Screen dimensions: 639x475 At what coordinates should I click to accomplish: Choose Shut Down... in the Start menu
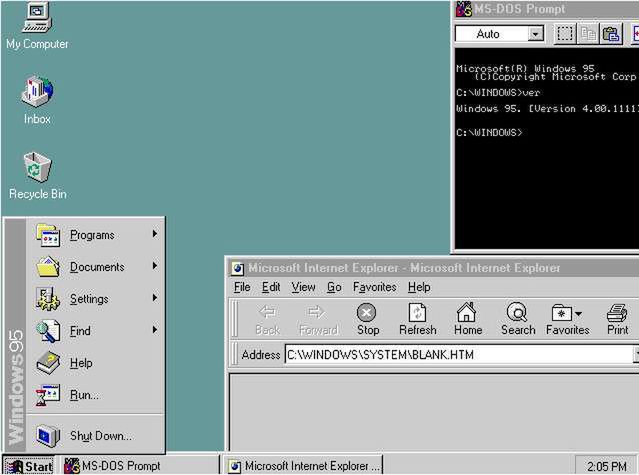[x=96, y=435]
